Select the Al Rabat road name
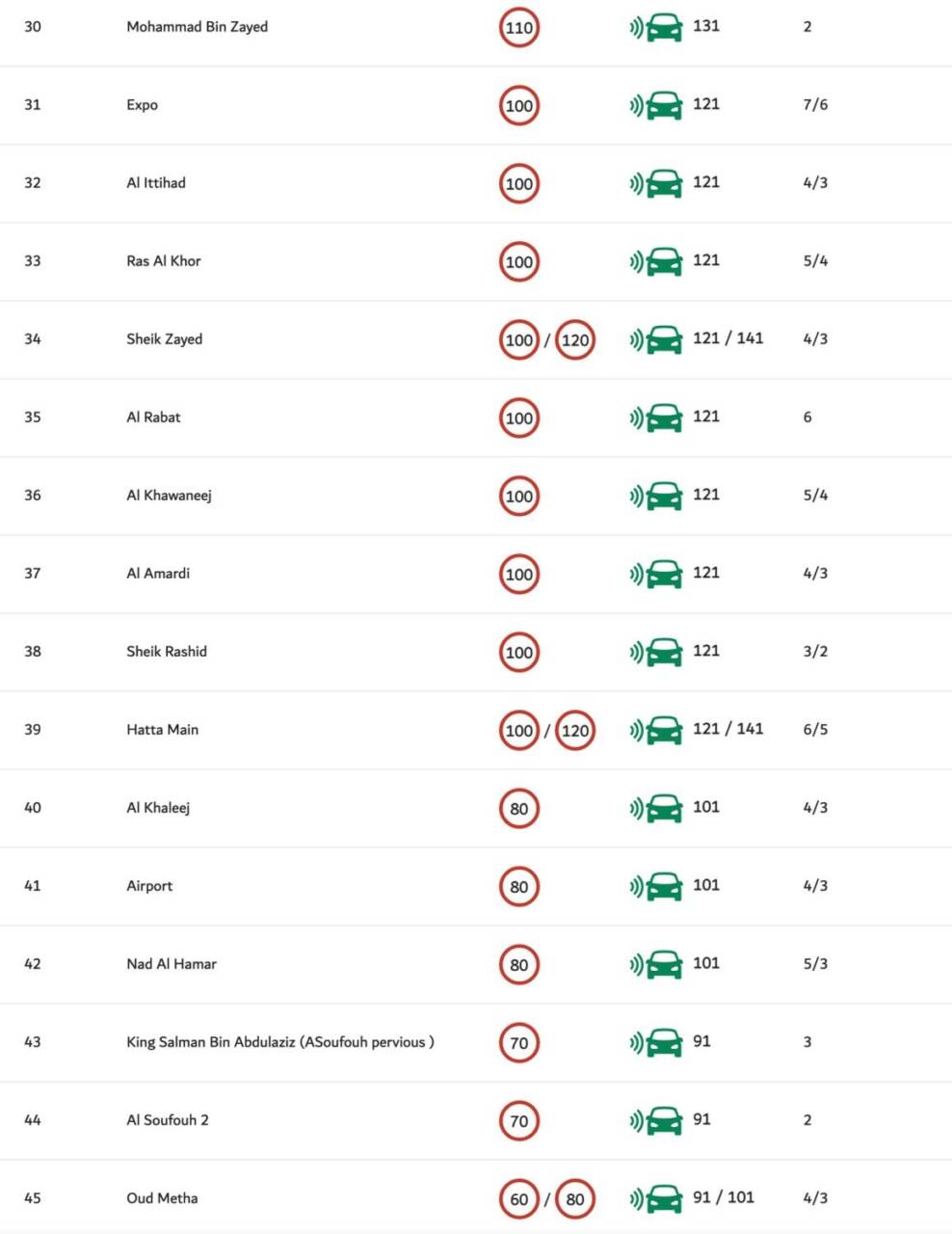Image resolution: width=952 pixels, height=1234 pixels. (x=153, y=416)
